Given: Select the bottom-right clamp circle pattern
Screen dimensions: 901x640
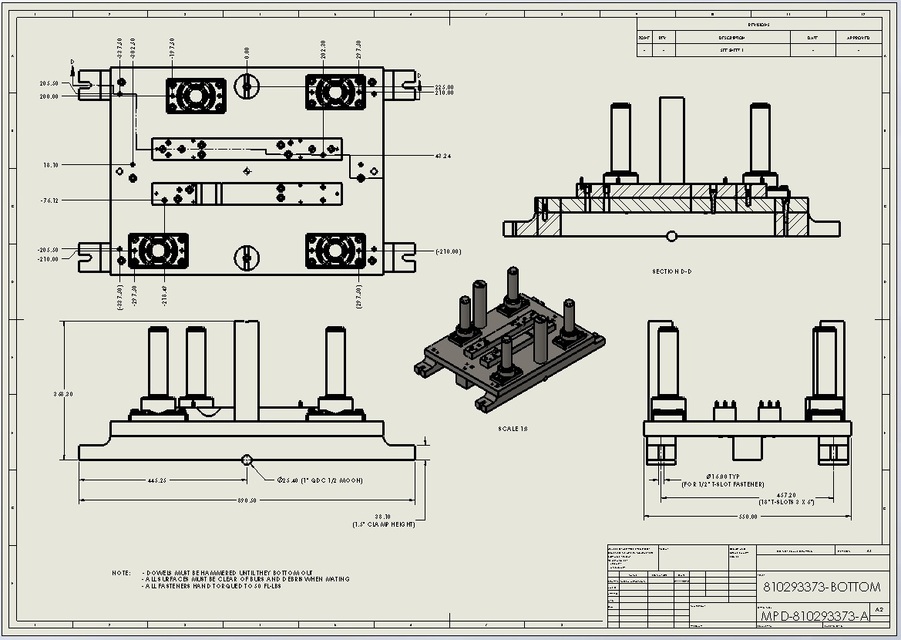Looking at the screenshot, I should pos(336,248).
